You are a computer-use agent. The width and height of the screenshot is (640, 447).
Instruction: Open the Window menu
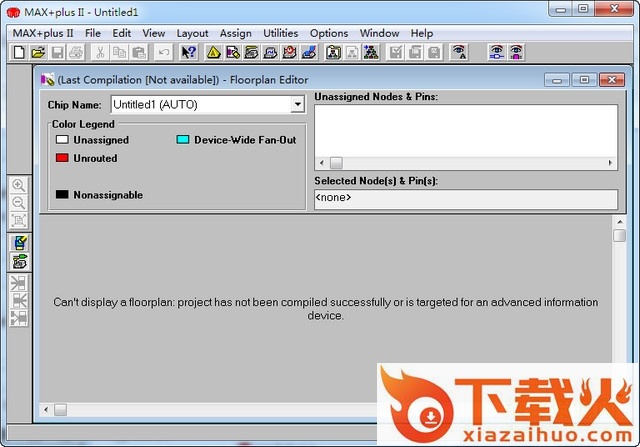tap(379, 33)
